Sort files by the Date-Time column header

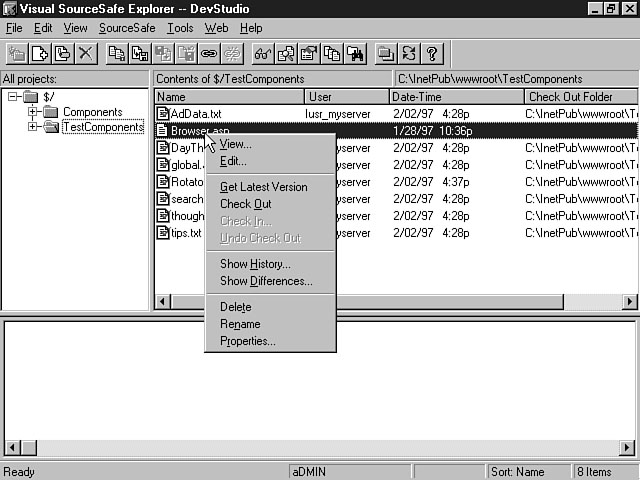click(455, 97)
